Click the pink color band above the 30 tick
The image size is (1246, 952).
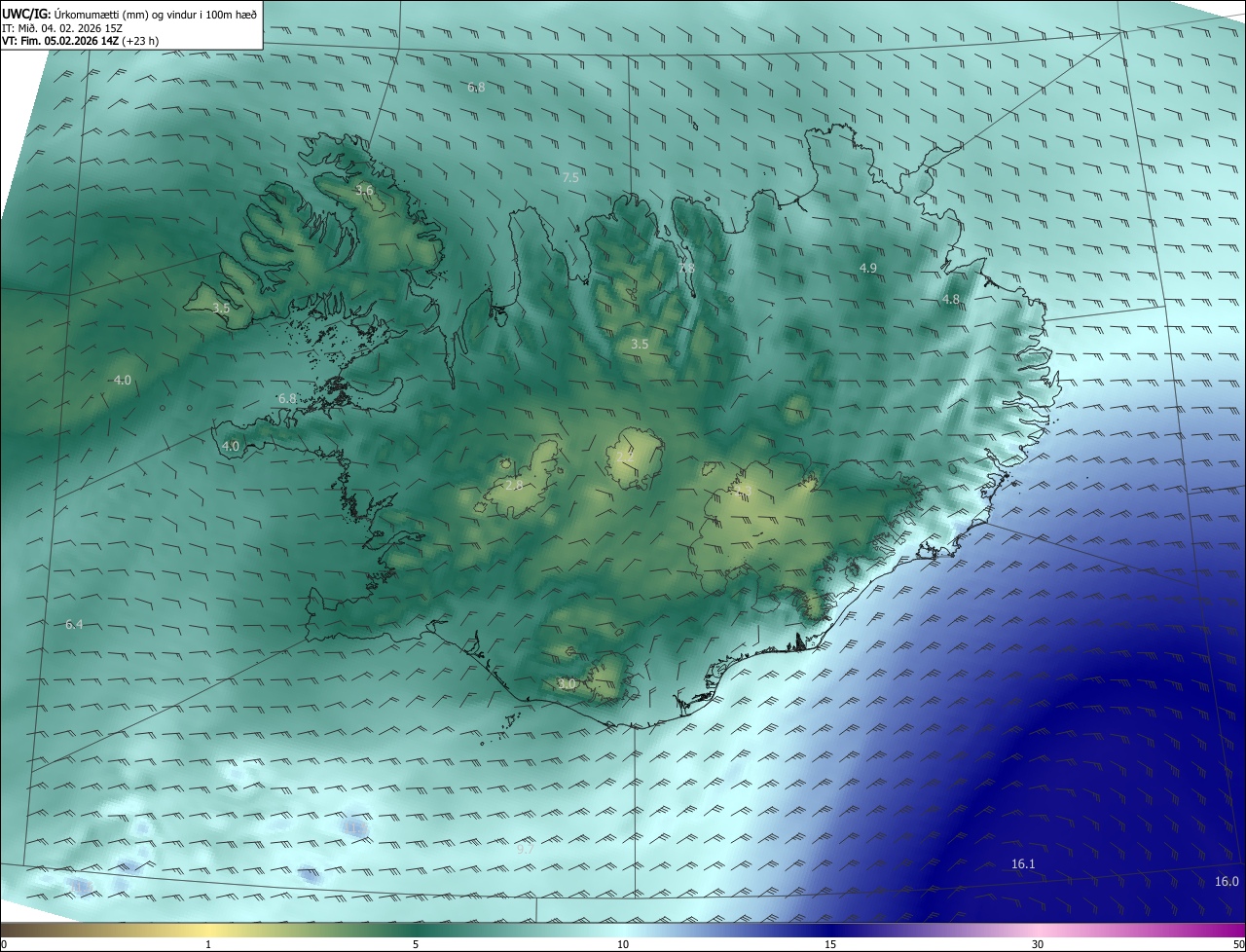[x=1038, y=930]
